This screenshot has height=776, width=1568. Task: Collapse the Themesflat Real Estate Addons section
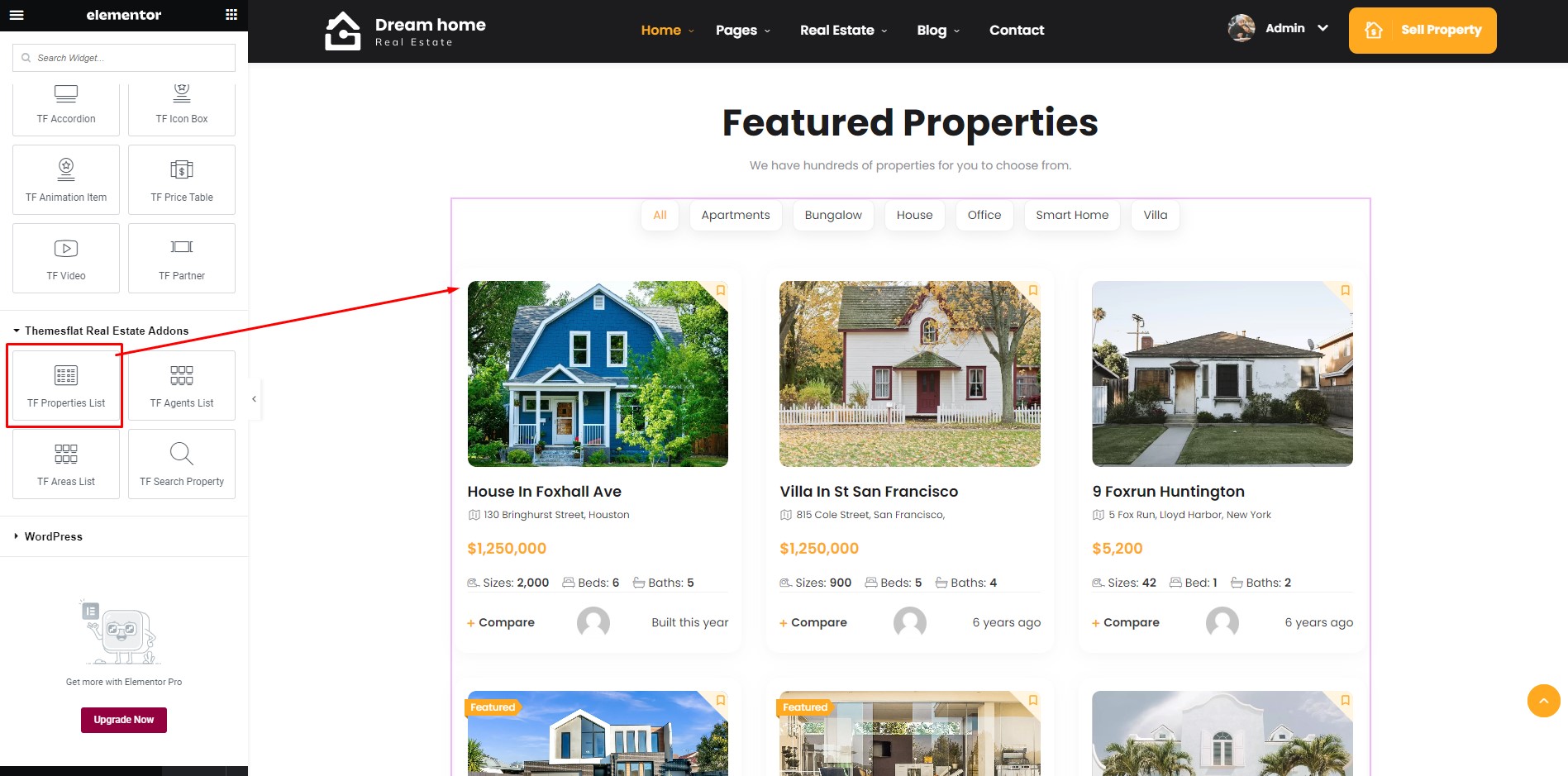click(x=101, y=331)
